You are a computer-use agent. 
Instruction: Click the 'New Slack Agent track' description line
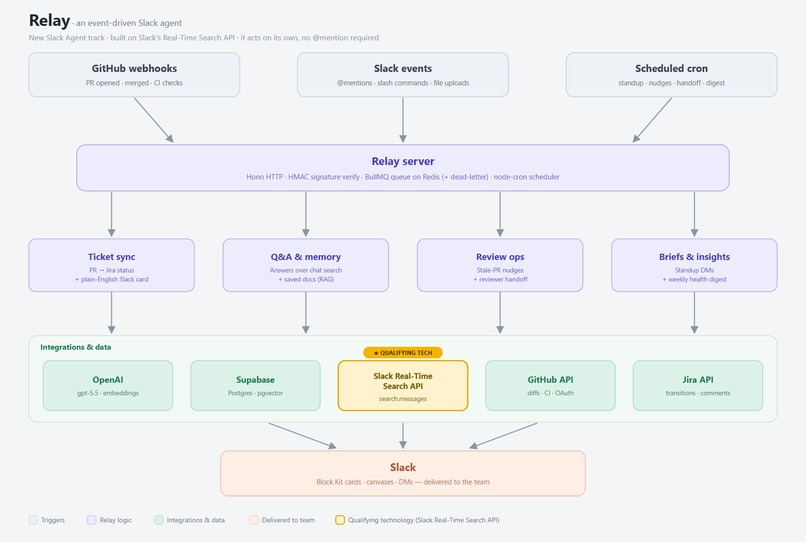click(x=204, y=38)
